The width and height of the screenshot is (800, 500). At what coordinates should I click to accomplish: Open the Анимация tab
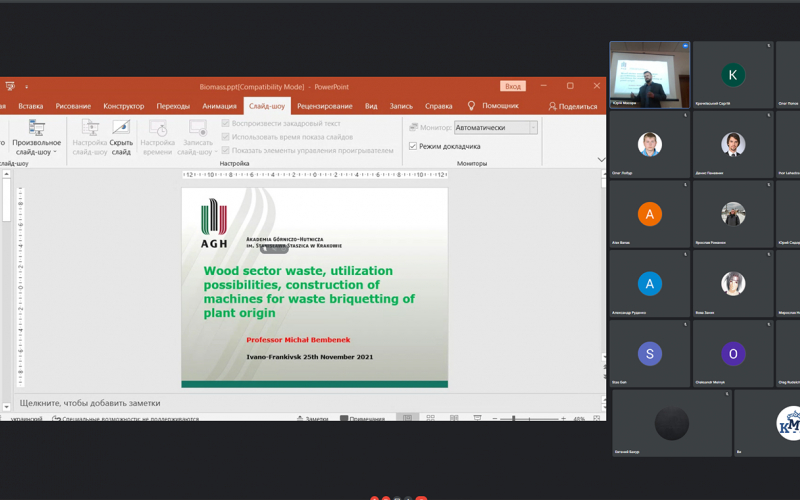(219, 106)
